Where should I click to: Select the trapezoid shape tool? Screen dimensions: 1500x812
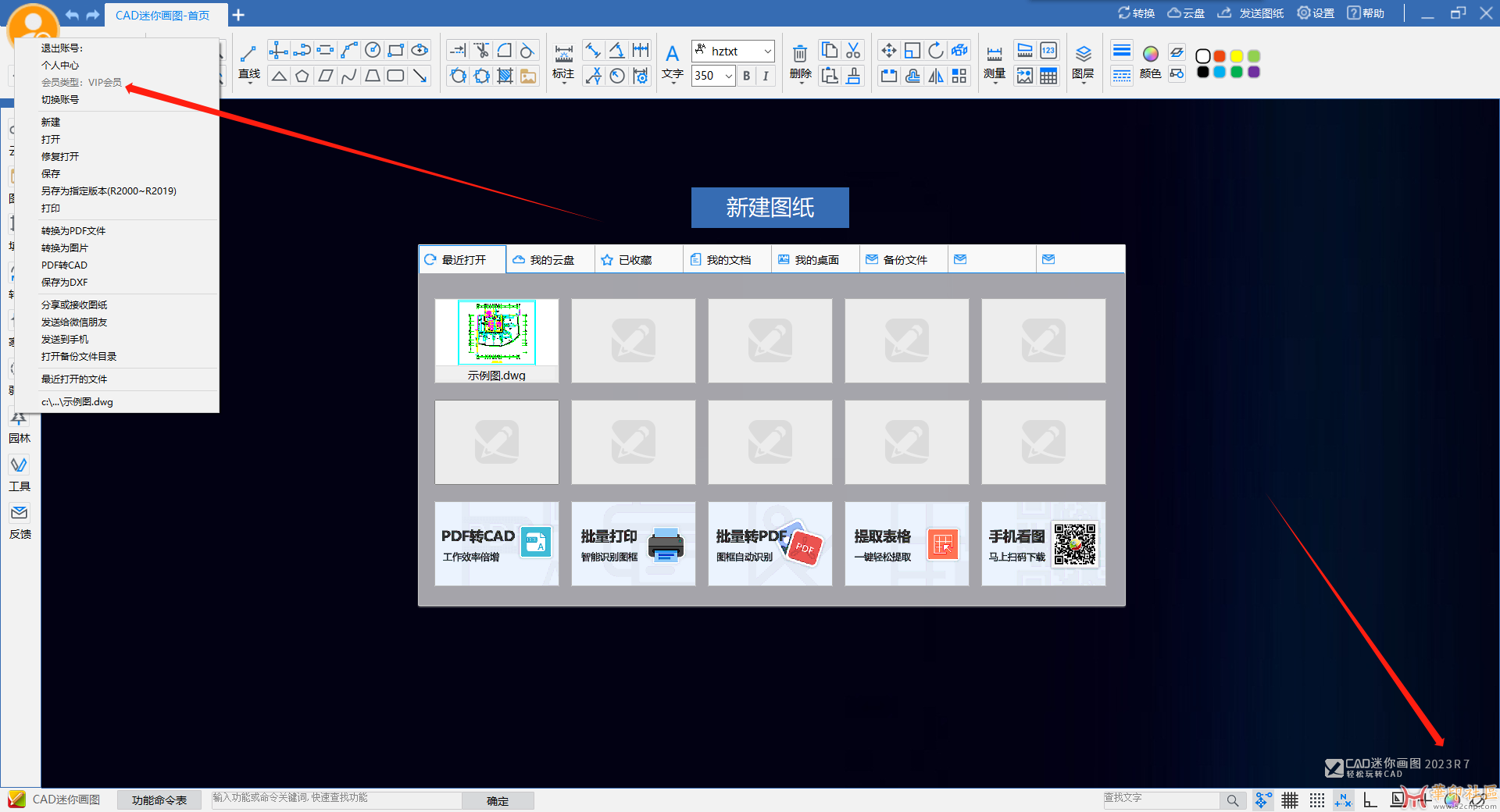373,76
